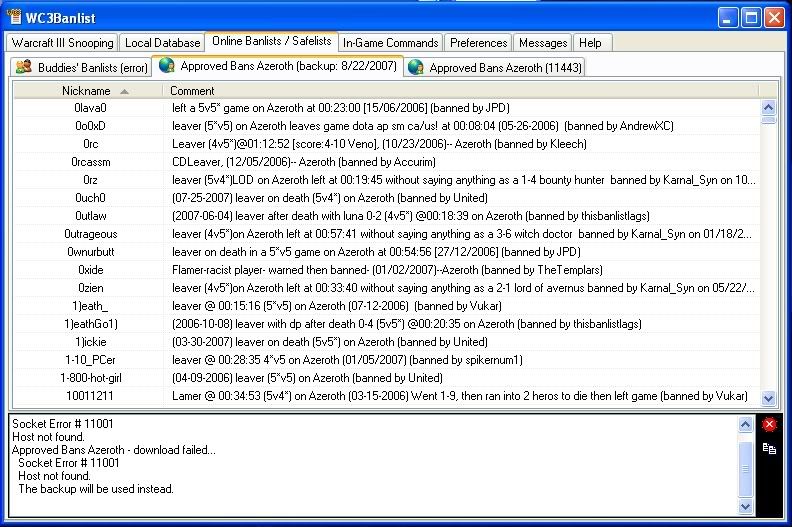This screenshot has width=792, height=527.
Task: Open the Help tab
Action: pos(590,43)
